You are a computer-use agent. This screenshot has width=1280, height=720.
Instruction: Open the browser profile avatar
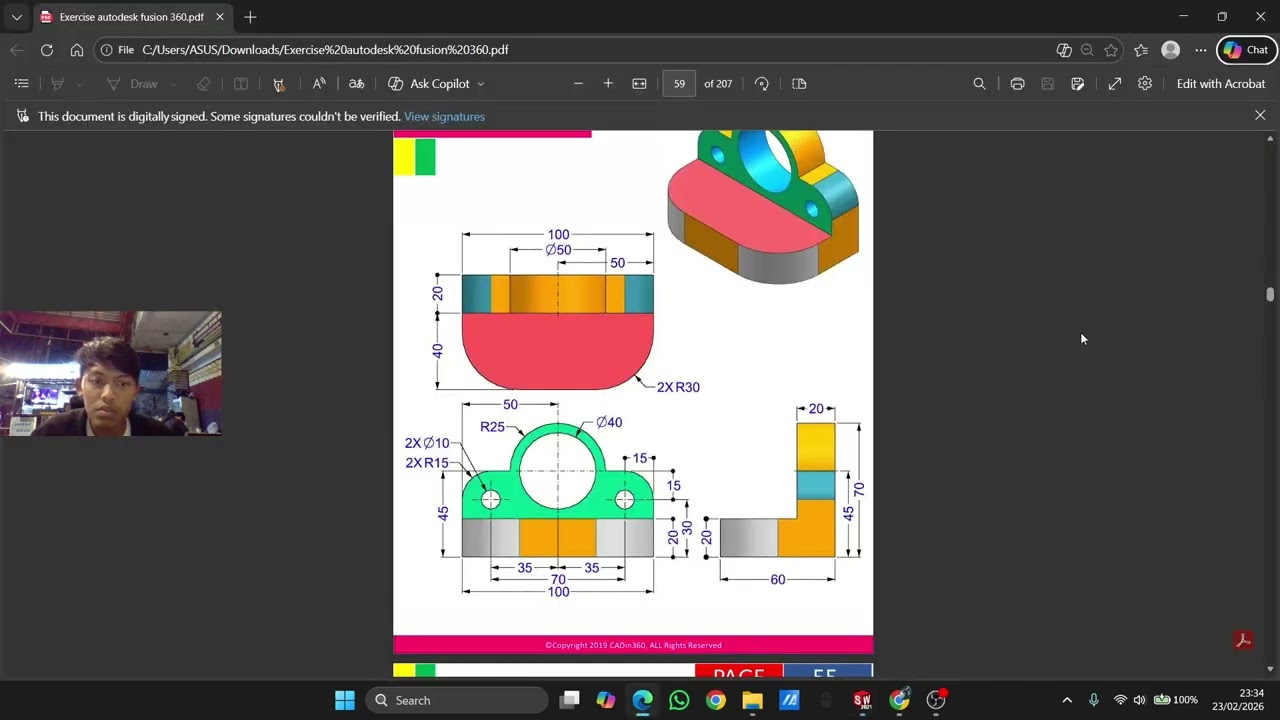tap(1170, 50)
